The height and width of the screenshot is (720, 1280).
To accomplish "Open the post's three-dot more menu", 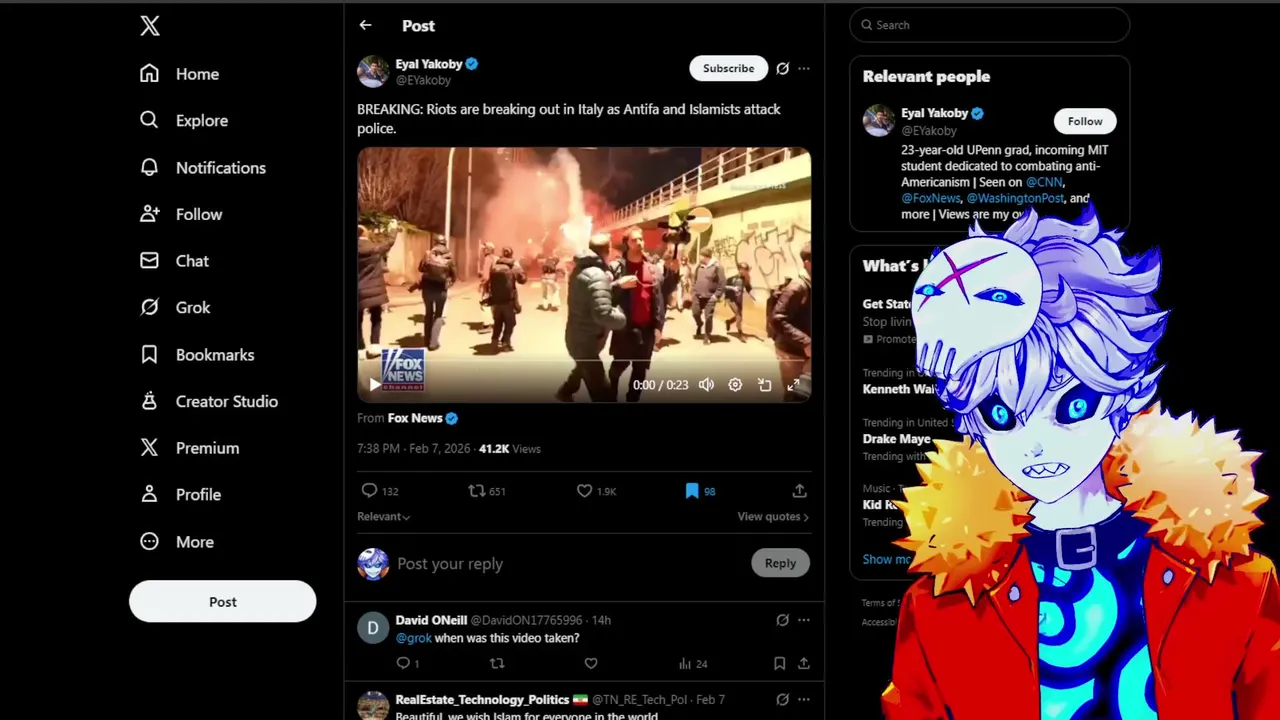I will 804,68.
